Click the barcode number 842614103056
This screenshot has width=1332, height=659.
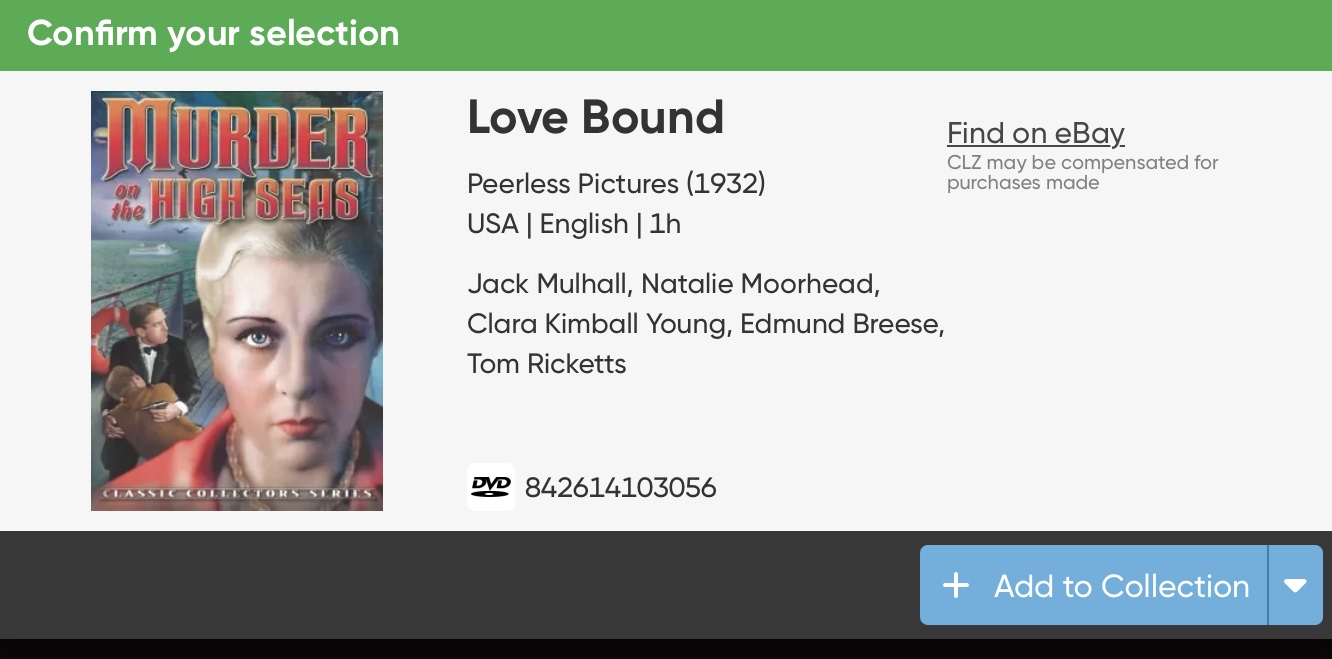tap(620, 488)
